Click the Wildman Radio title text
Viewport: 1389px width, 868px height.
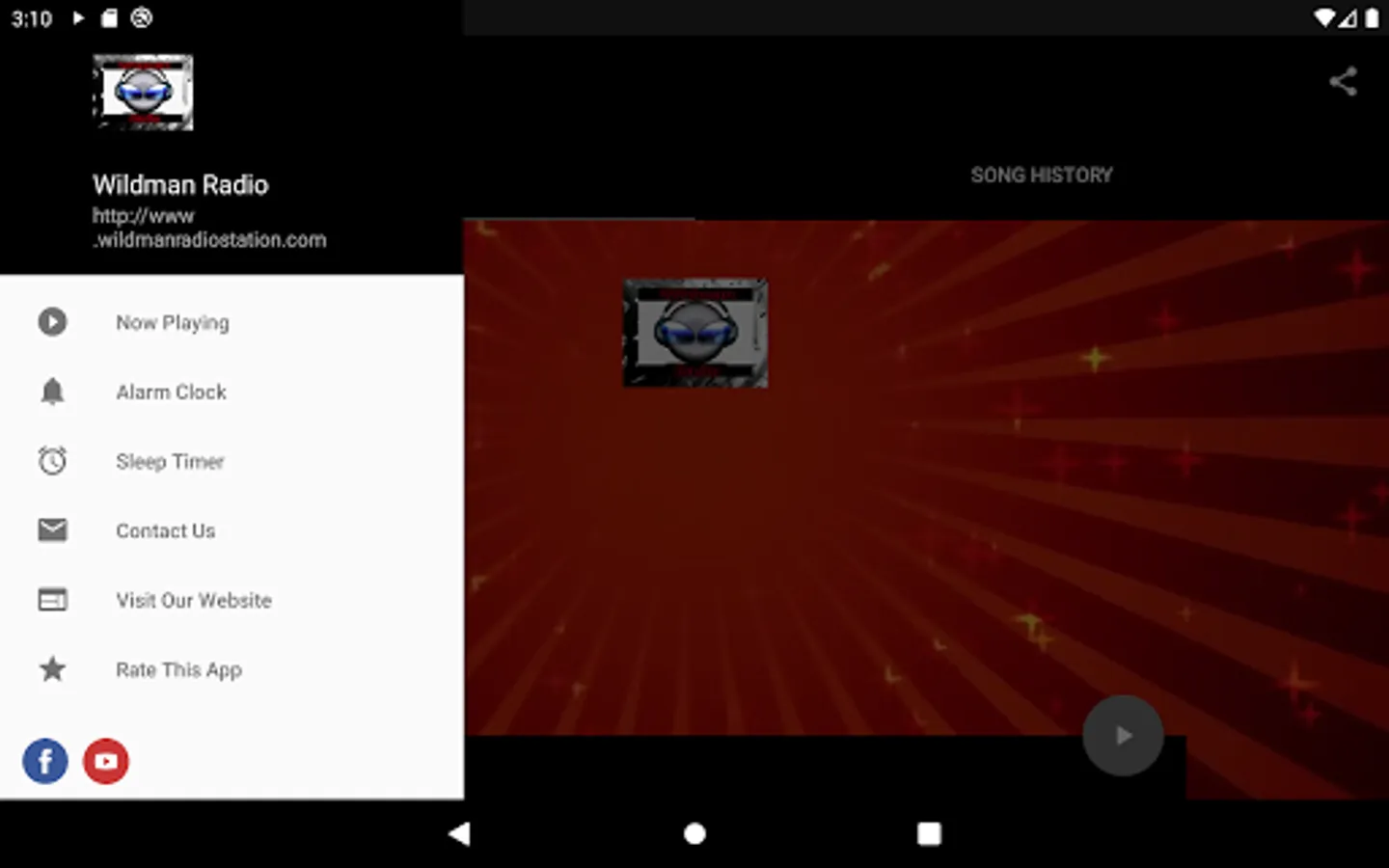coord(180,184)
